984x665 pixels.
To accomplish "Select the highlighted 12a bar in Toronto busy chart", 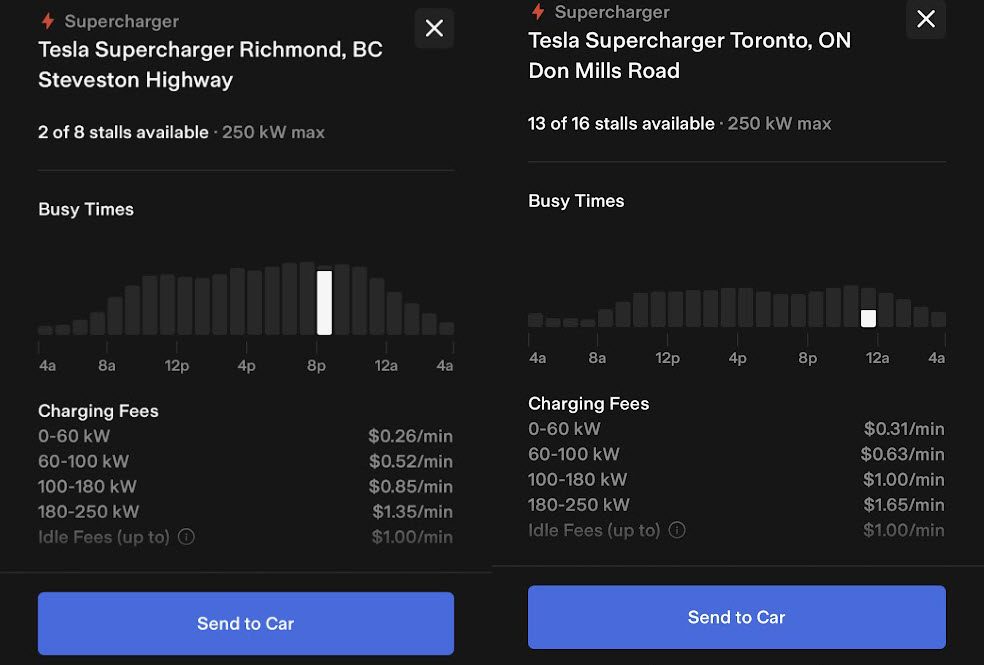I will [x=868, y=318].
